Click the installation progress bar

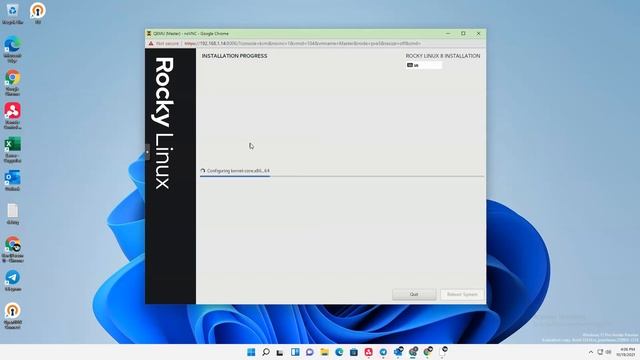click(x=342, y=176)
